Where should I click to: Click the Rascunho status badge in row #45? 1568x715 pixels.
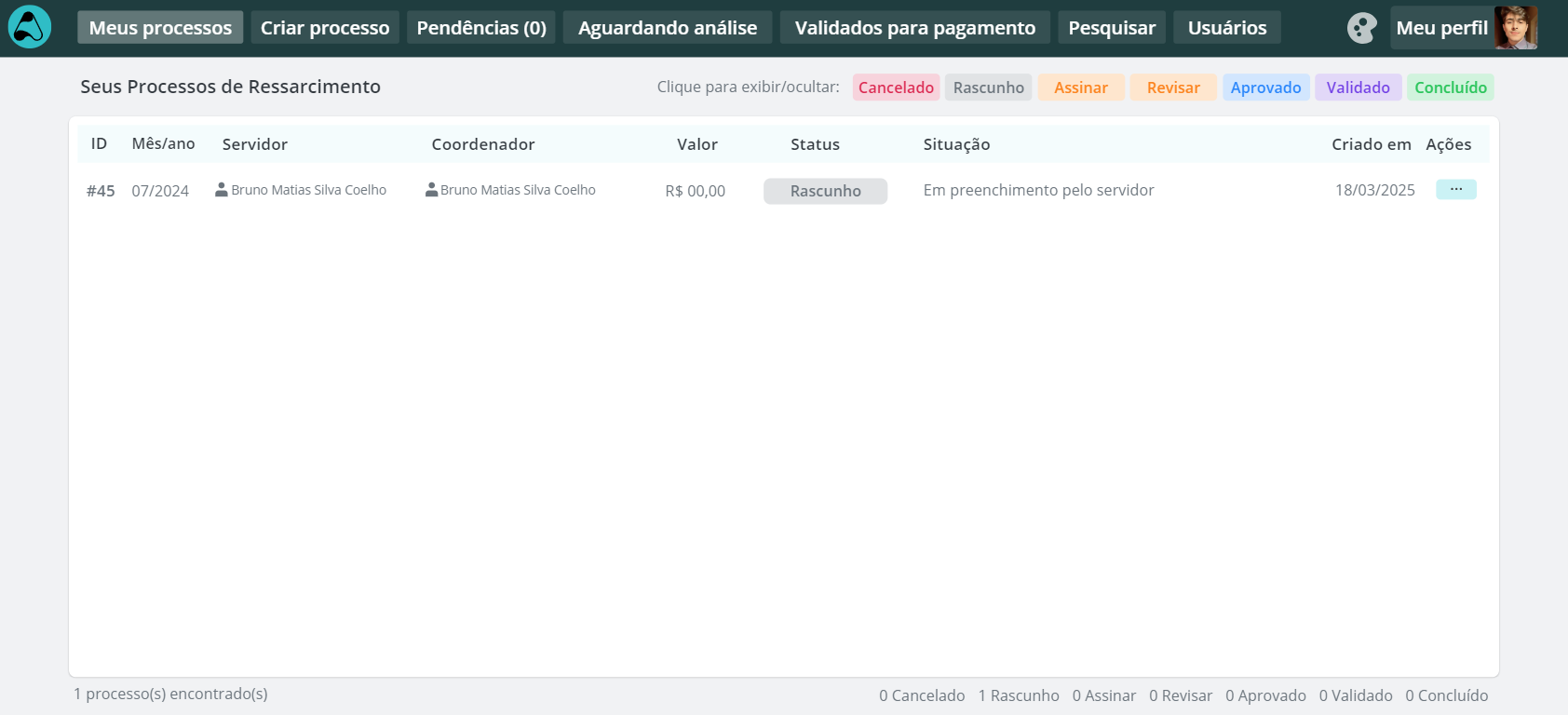(825, 191)
